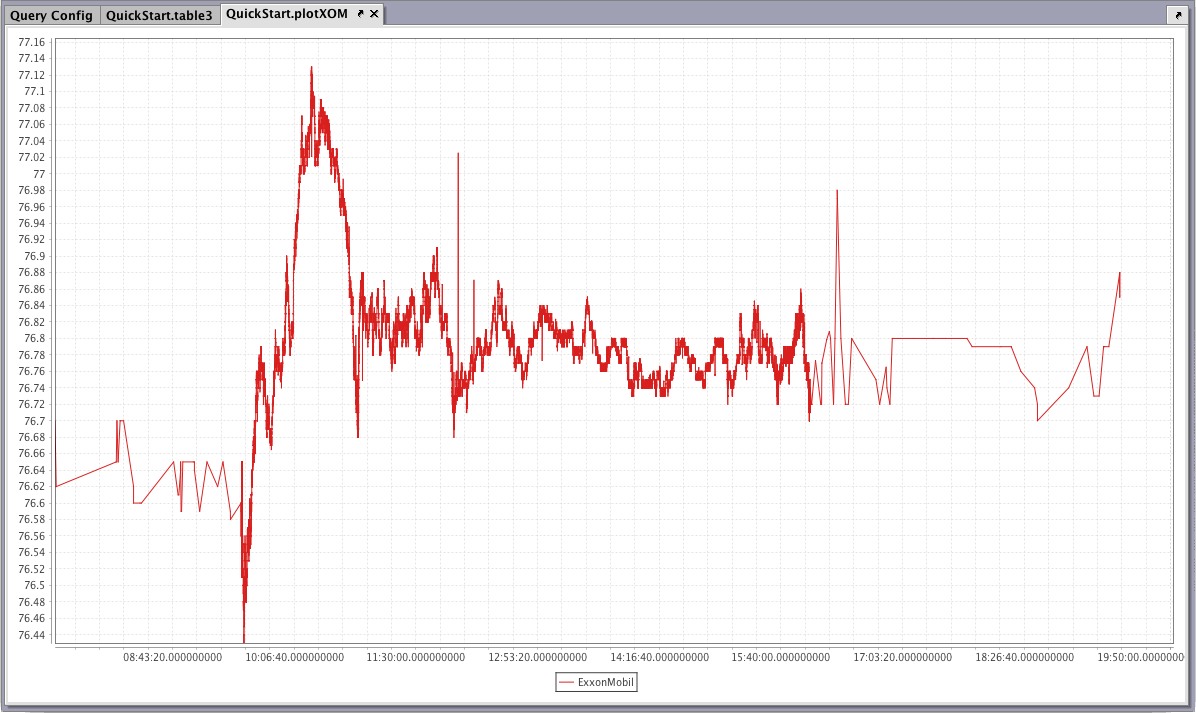1196x713 pixels.
Task: Click the lowest dip at 76.44
Action: coord(244,638)
